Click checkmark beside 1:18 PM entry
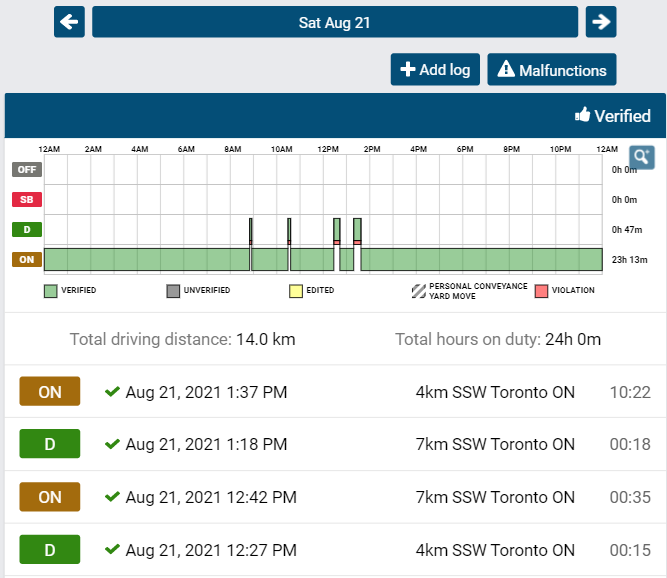This screenshot has width=667, height=578. (x=112, y=444)
